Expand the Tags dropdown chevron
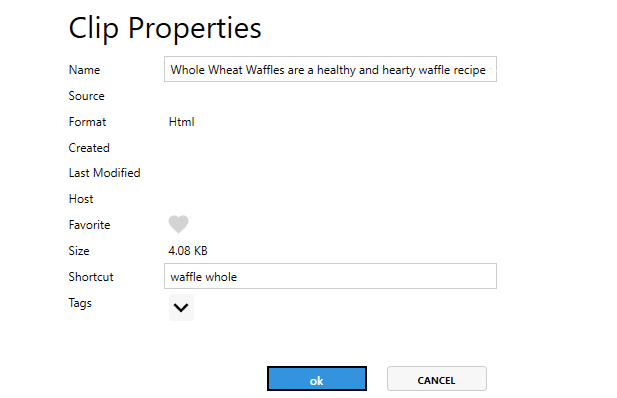 [181, 307]
